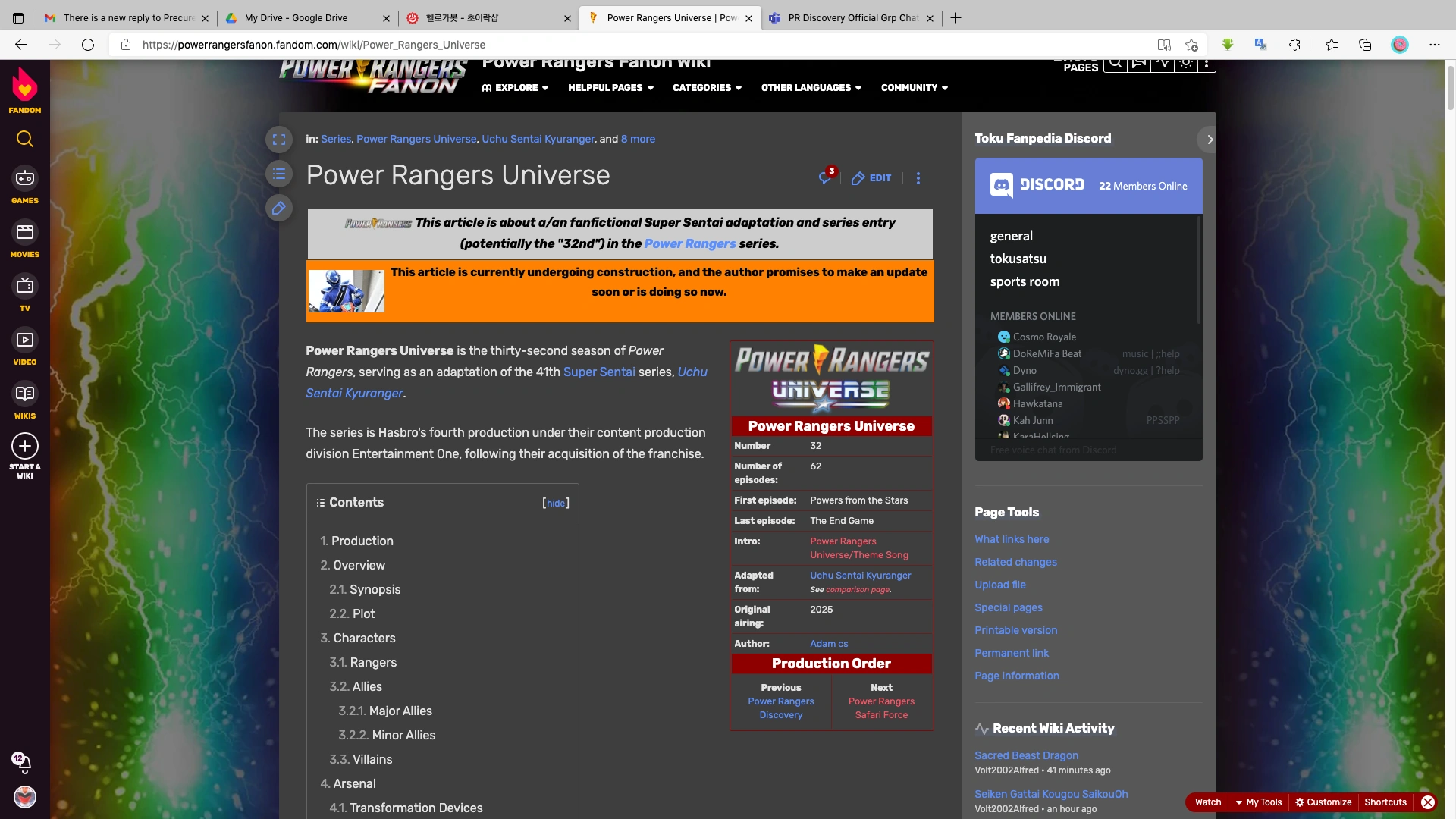Screen dimensions: 1456x819
Task: Hide the Contents box via hide link
Action: point(556,504)
